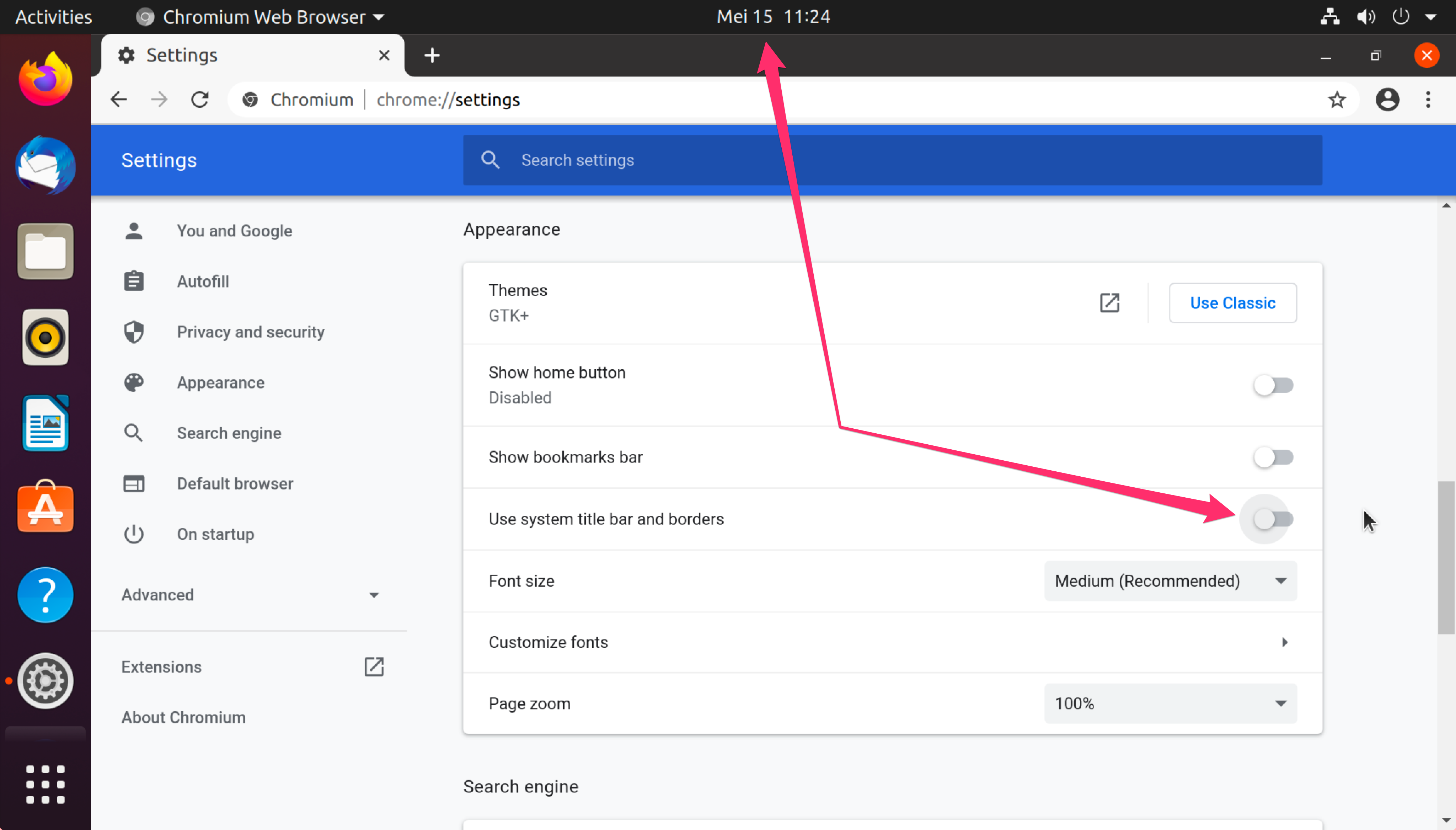
Task: Open theme store via external link icon
Action: pos(1109,303)
